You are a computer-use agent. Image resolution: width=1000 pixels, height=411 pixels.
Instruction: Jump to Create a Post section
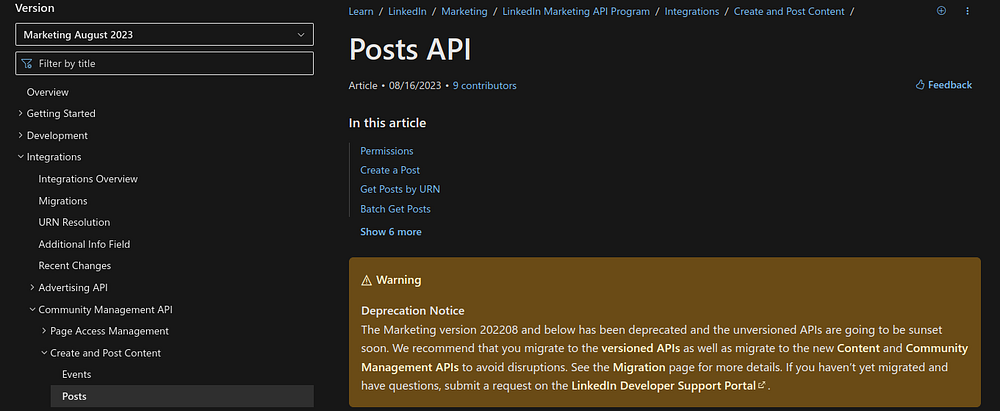tap(390, 170)
